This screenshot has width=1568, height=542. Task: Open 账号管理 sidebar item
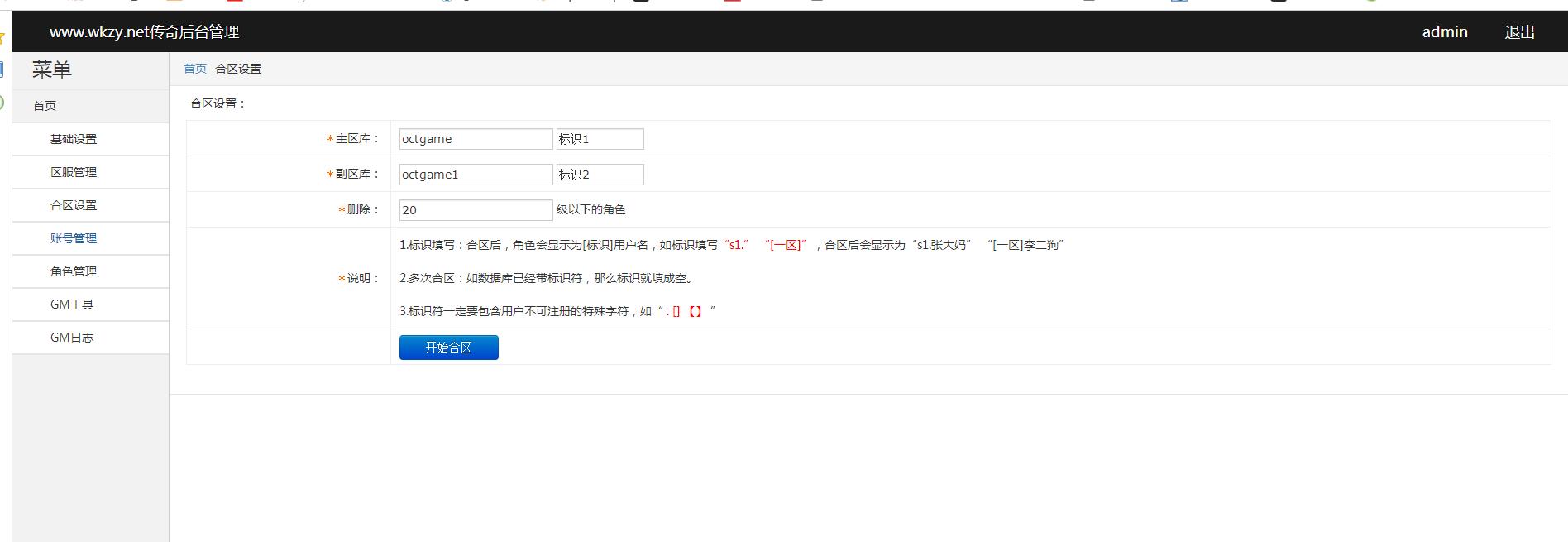74,238
